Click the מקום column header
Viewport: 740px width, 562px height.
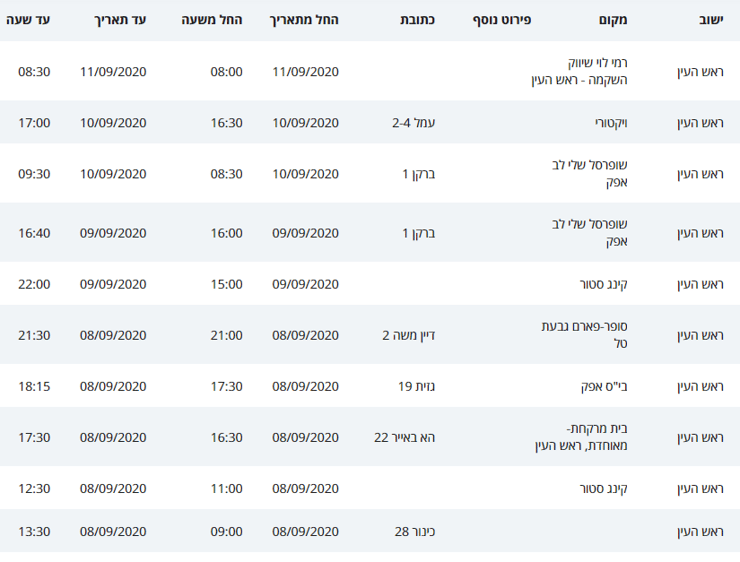click(x=613, y=20)
